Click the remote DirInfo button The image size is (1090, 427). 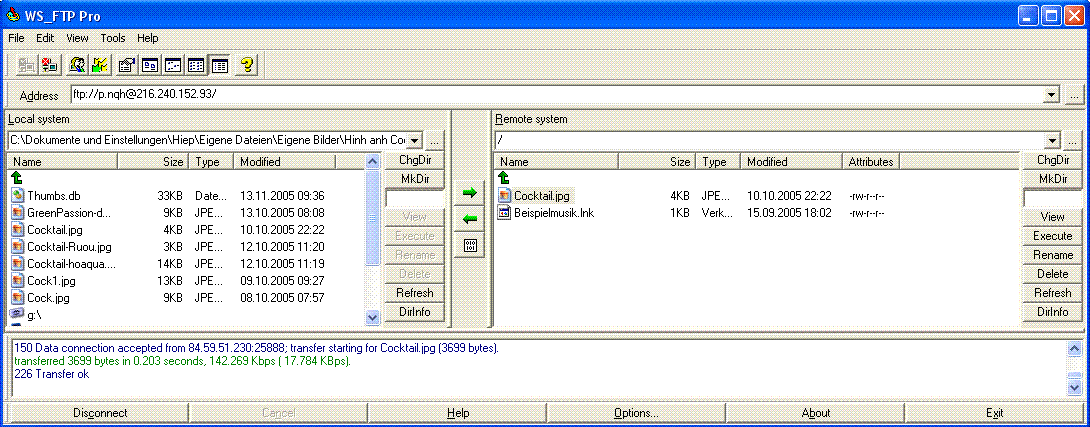pos(1052,312)
